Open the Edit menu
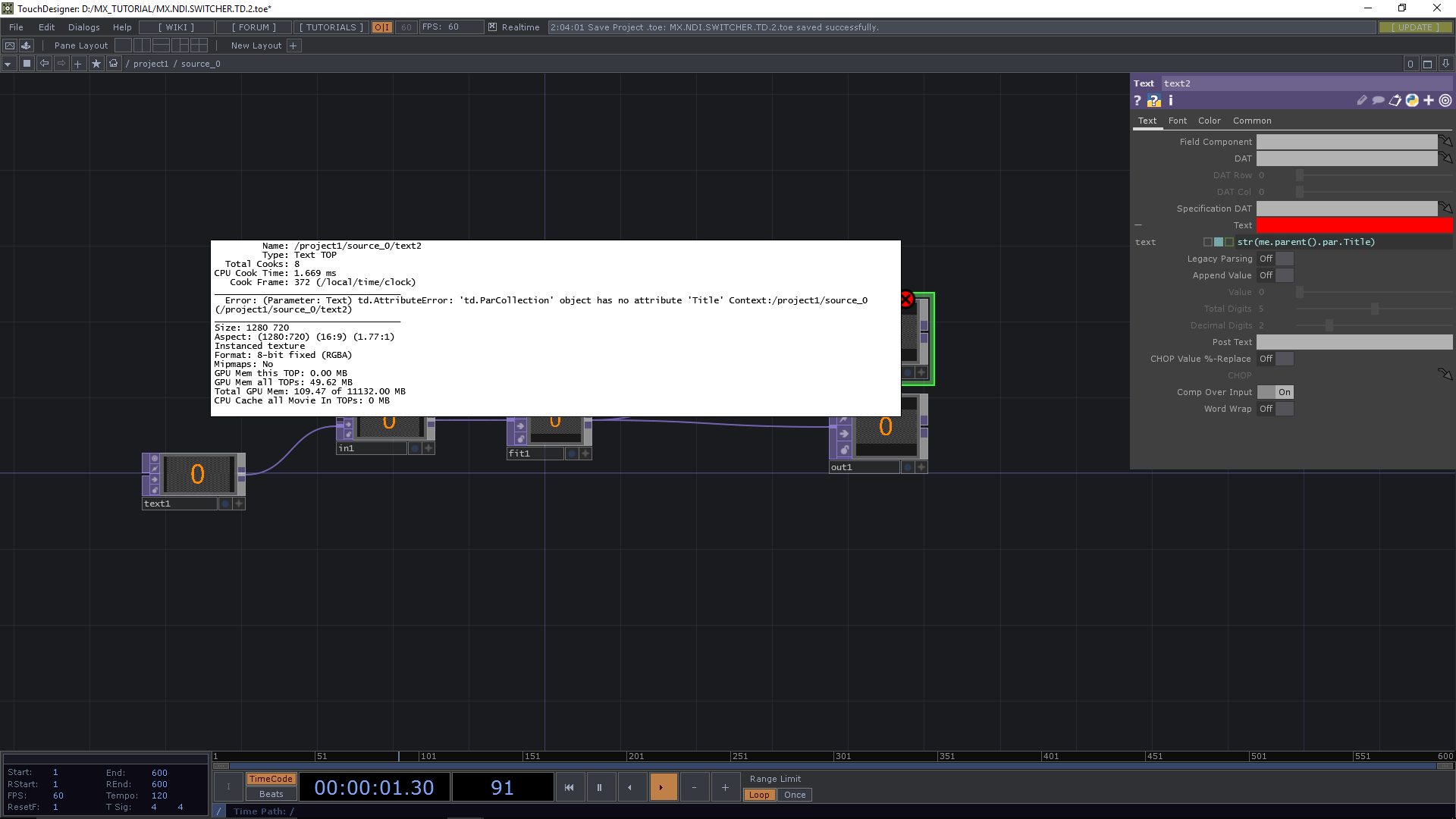The height and width of the screenshot is (819, 1456). [x=47, y=27]
